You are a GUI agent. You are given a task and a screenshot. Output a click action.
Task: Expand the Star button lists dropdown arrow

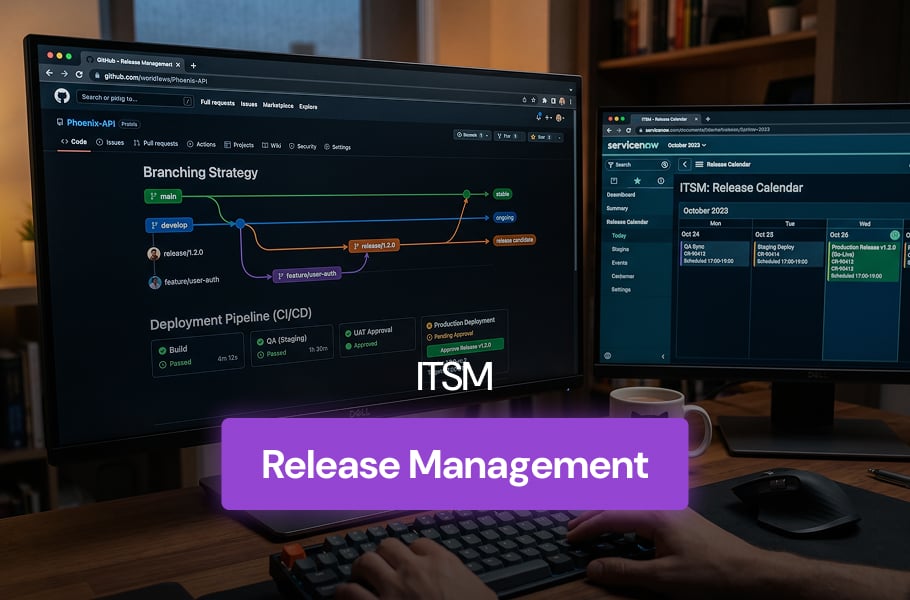(559, 138)
